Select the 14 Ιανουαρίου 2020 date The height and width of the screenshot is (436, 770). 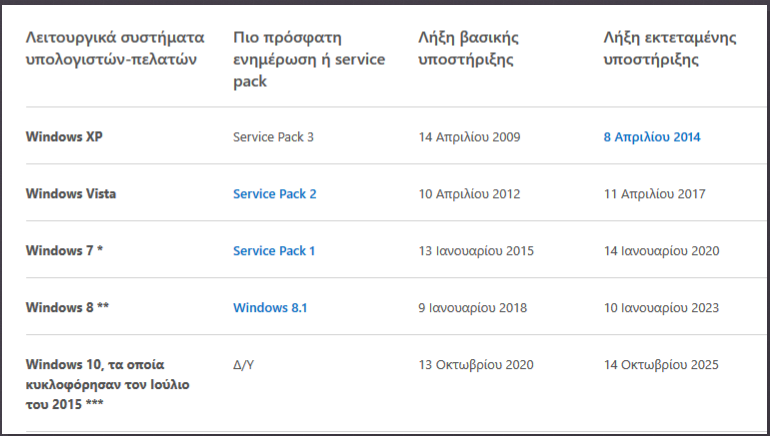(x=661, y=250)
